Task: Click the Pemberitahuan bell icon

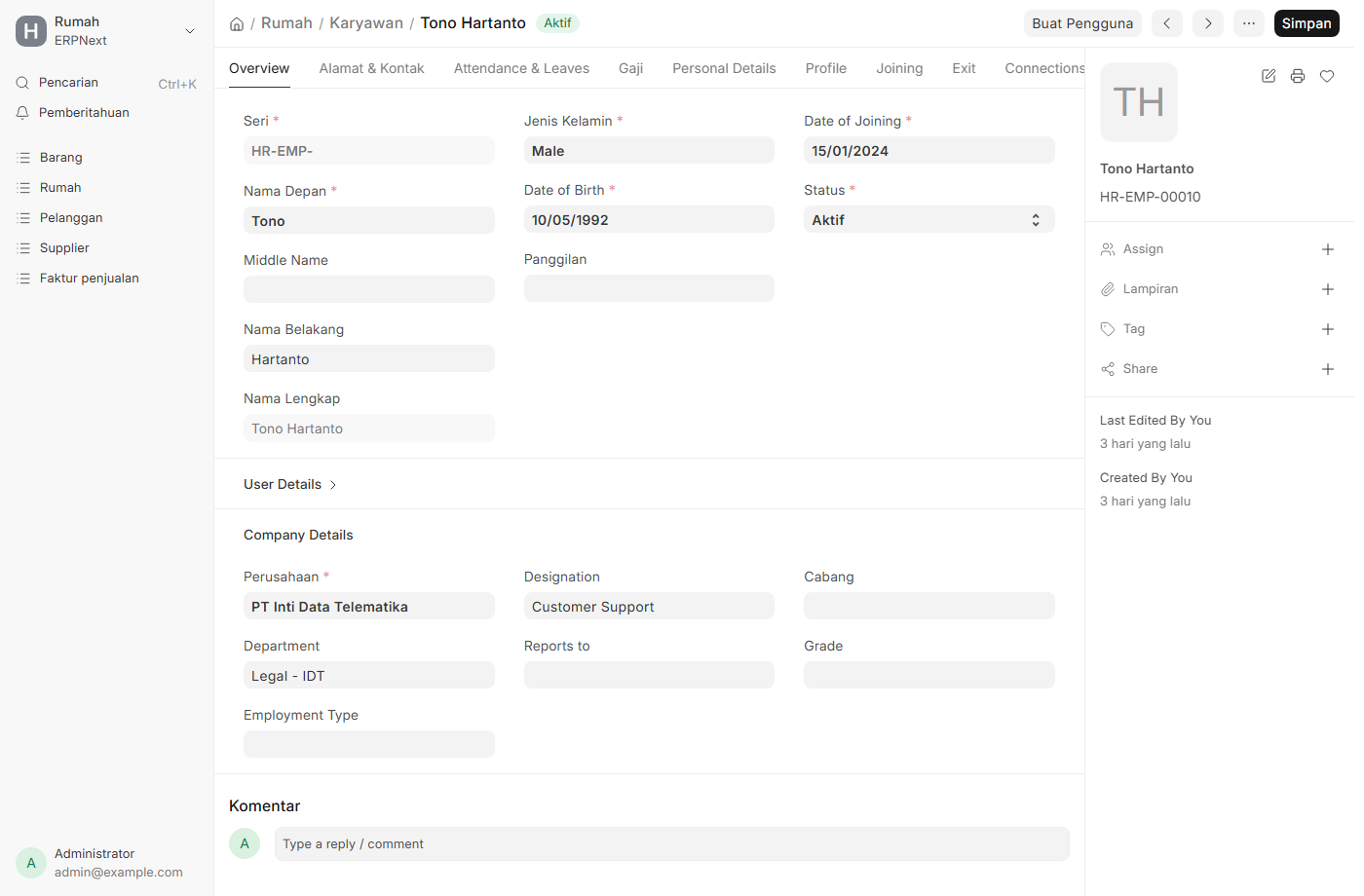Action: tap(22, 113)
